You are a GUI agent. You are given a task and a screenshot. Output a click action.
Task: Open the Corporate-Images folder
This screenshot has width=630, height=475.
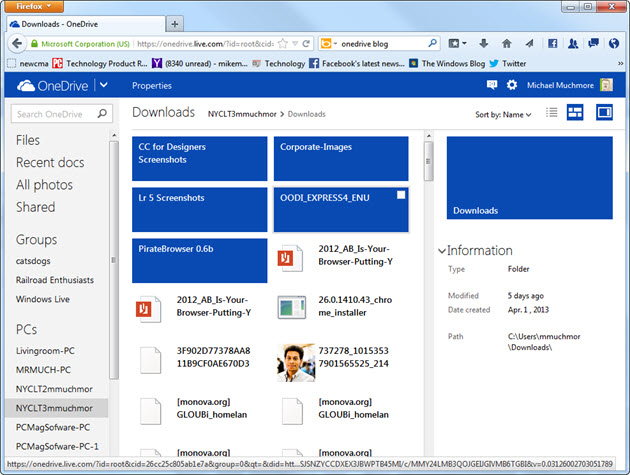pyautogui.click(x=341, y=158)
